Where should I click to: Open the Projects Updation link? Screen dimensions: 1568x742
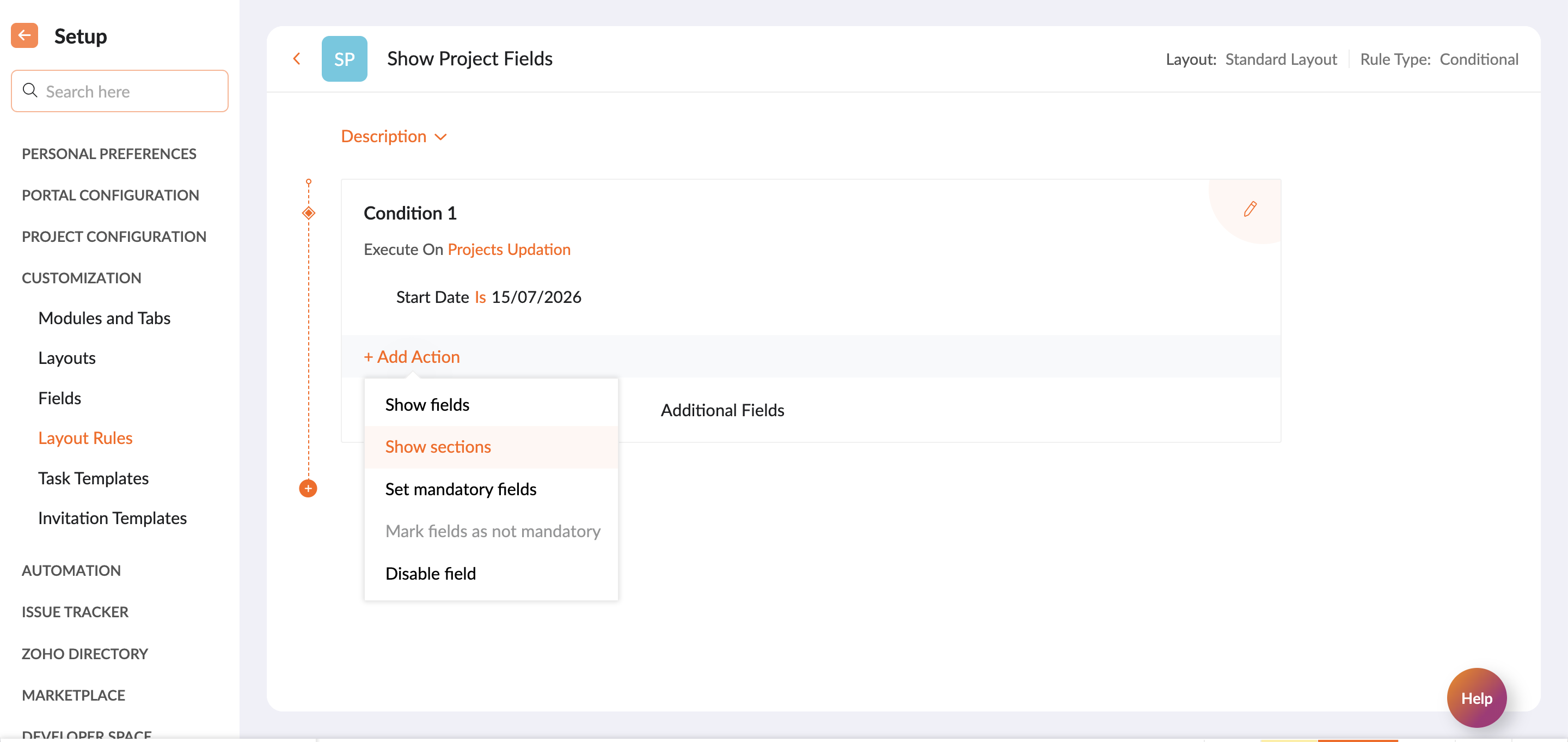[509, 249]
